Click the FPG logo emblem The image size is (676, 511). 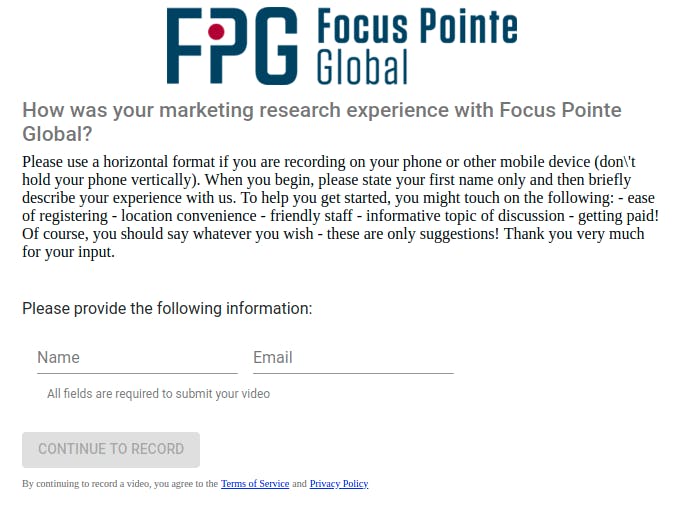pos(233,46)
